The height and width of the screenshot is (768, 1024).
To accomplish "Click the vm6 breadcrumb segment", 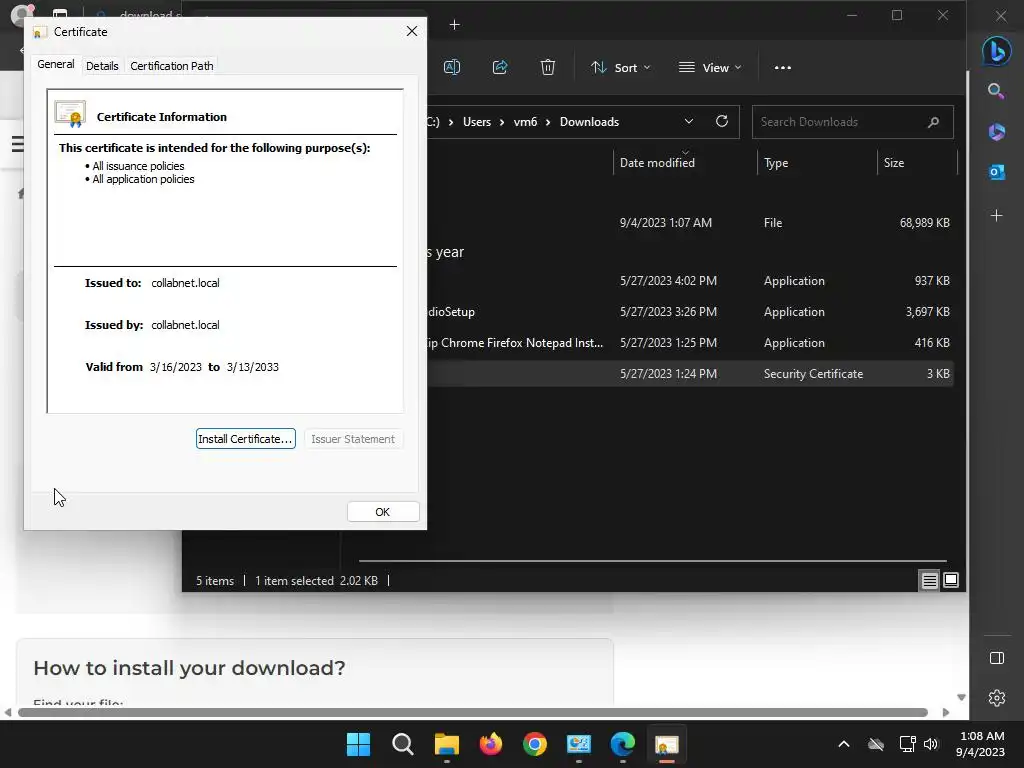I will [x=525, y=122].
